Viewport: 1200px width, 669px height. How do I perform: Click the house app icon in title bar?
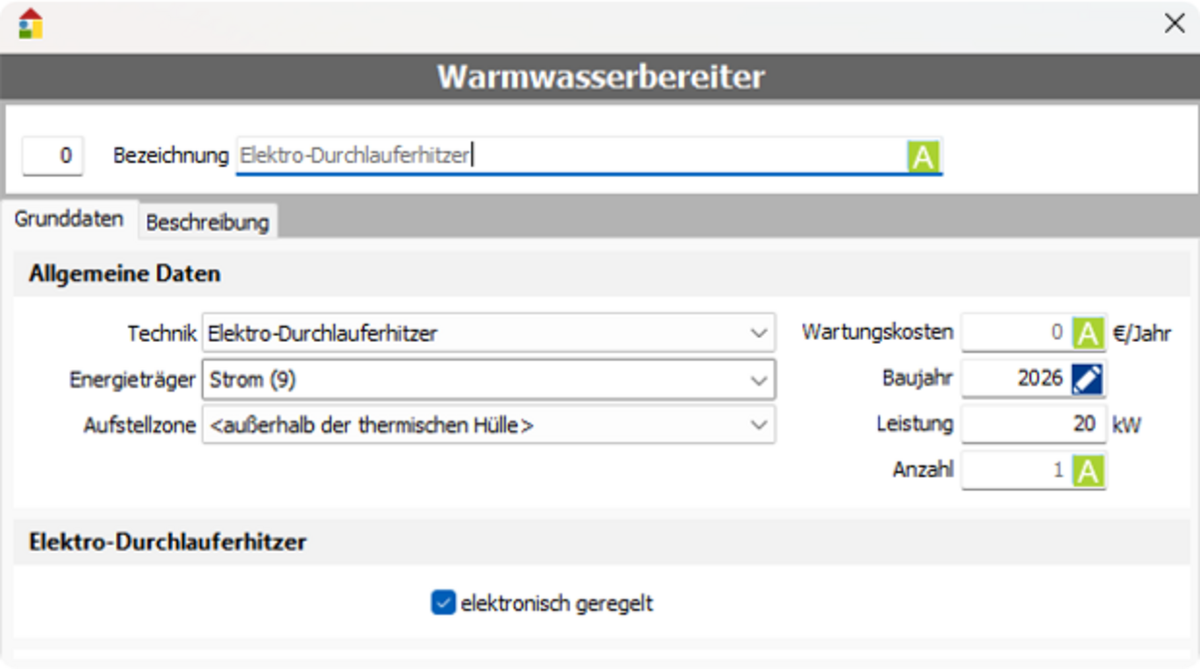[30, 24]
